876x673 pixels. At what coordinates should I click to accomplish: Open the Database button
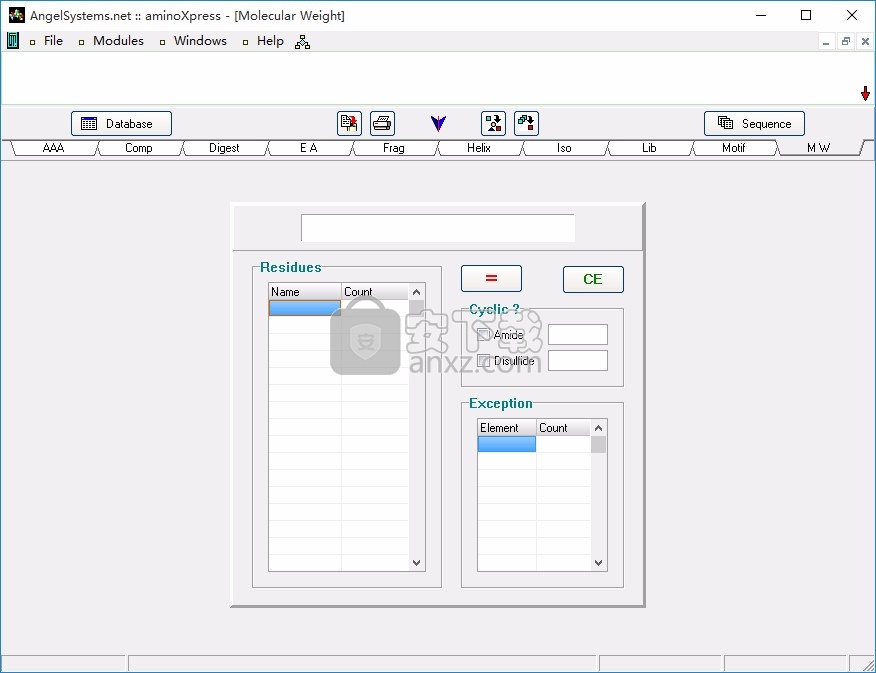[x=121, y=123]
